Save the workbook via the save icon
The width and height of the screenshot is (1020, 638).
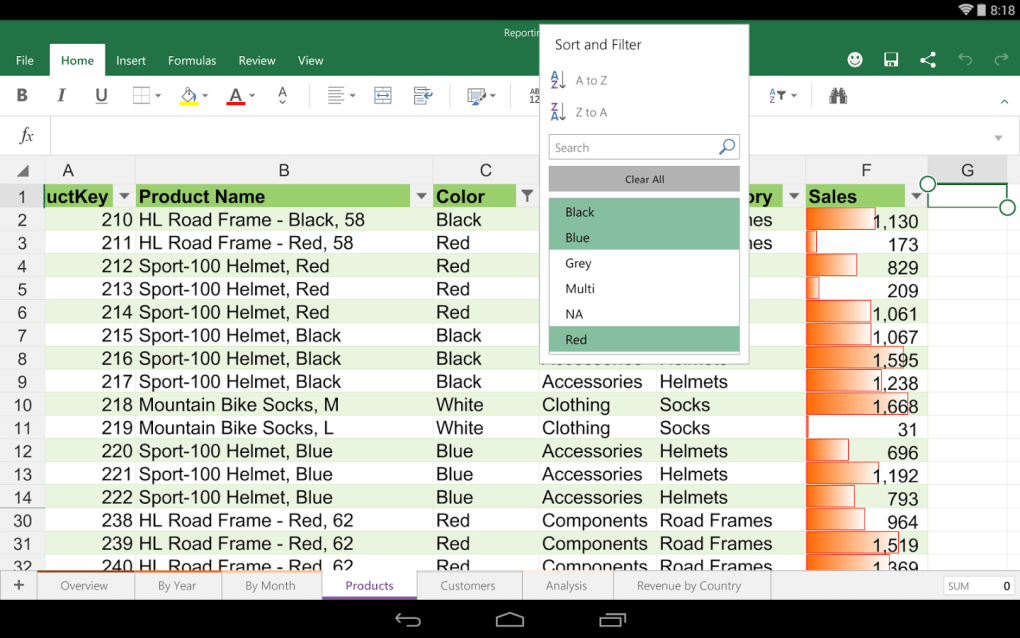[x=890, y=60]
